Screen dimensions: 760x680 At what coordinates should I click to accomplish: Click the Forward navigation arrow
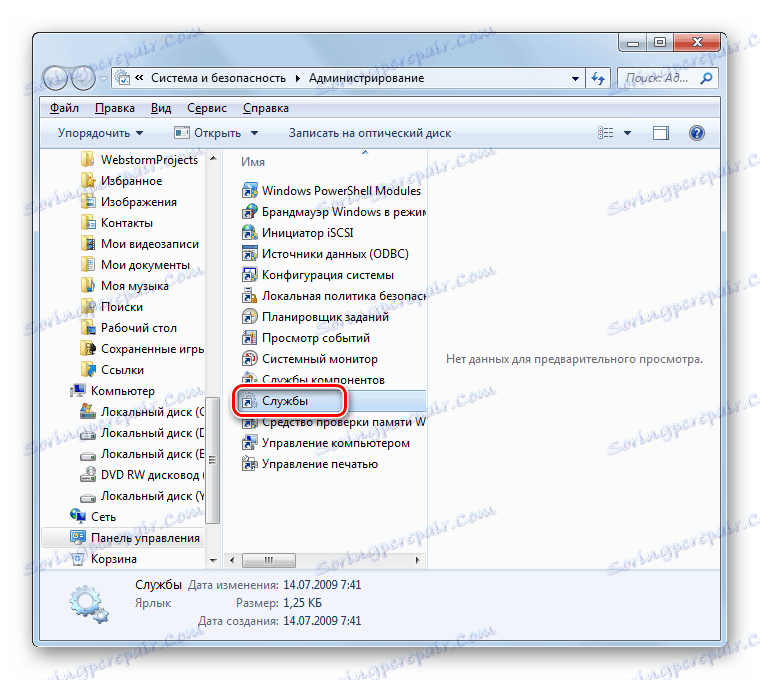(83, 78)
